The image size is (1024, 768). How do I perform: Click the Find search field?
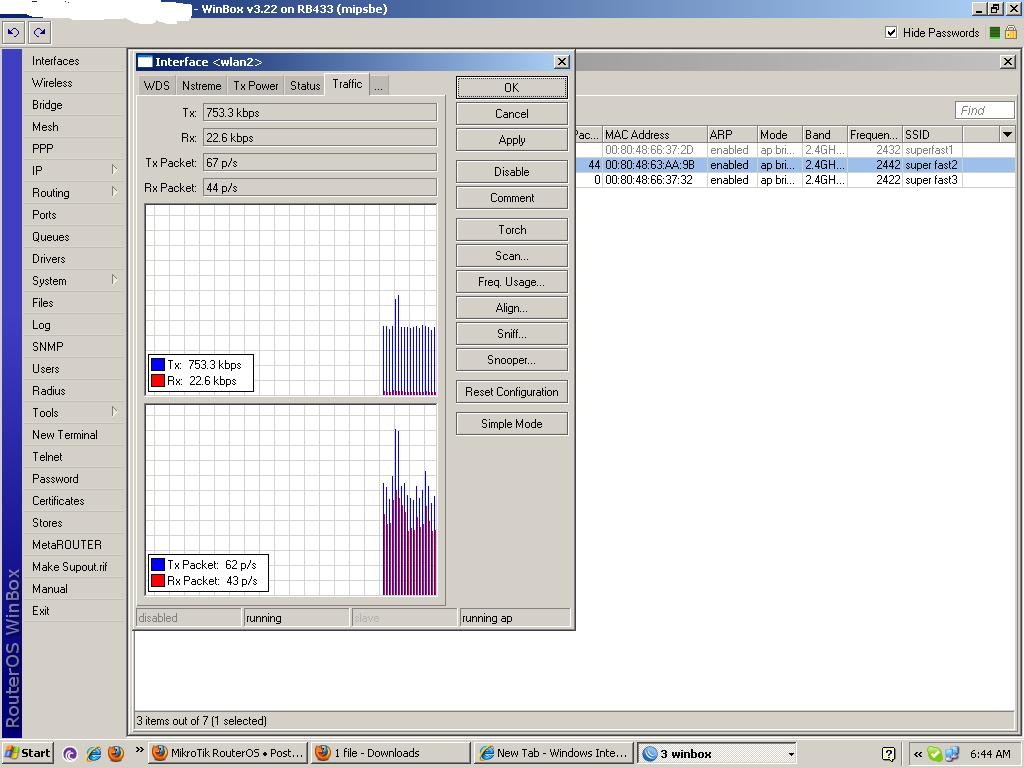984,110
